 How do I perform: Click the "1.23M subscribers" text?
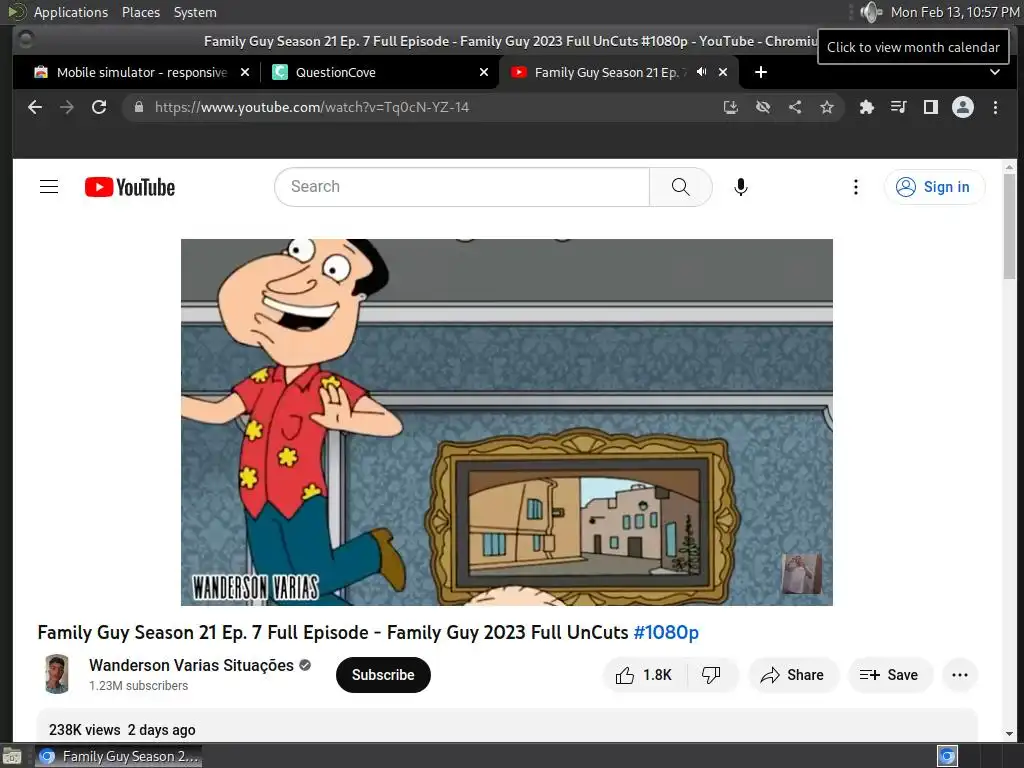(138, 686)
